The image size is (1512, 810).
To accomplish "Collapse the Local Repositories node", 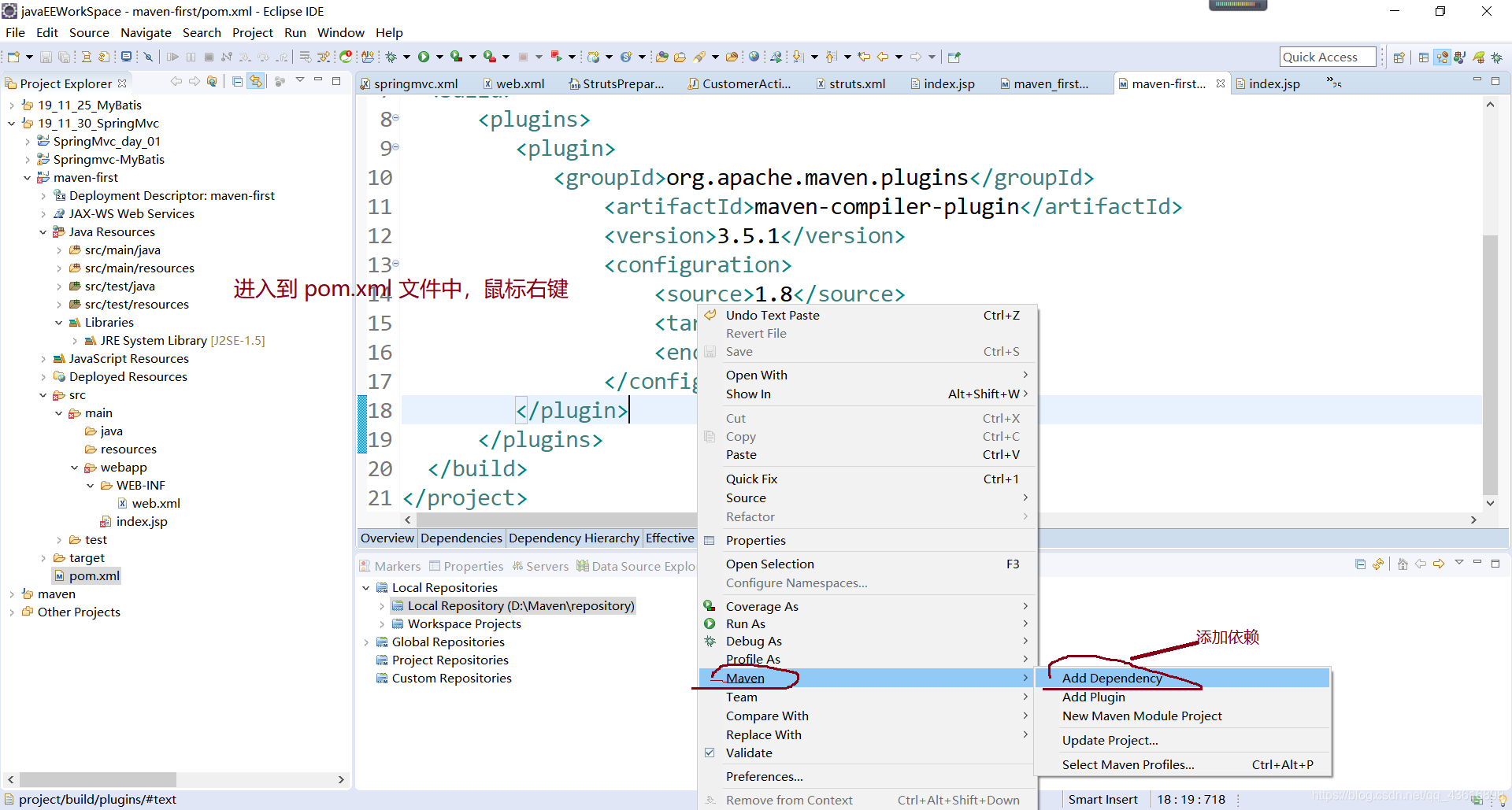I will pyautogui.click(x=365, y=588).
